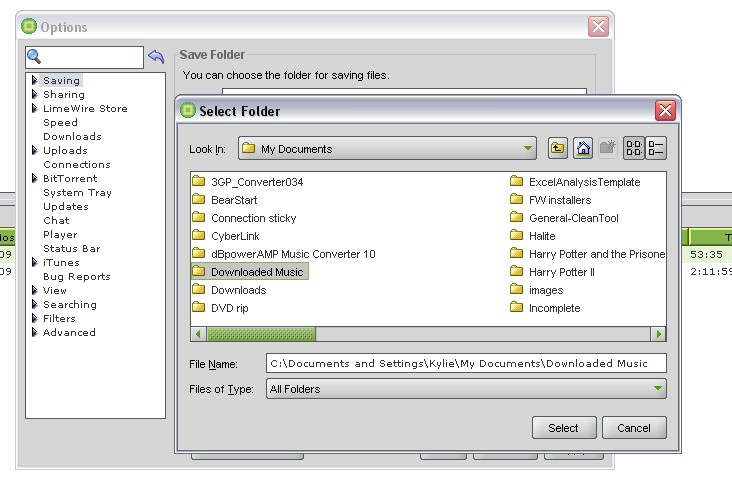Expand the BitTorrent tree node
This screenshot has height=485, width=732.
pyautogui.click(x=35, y=178)
